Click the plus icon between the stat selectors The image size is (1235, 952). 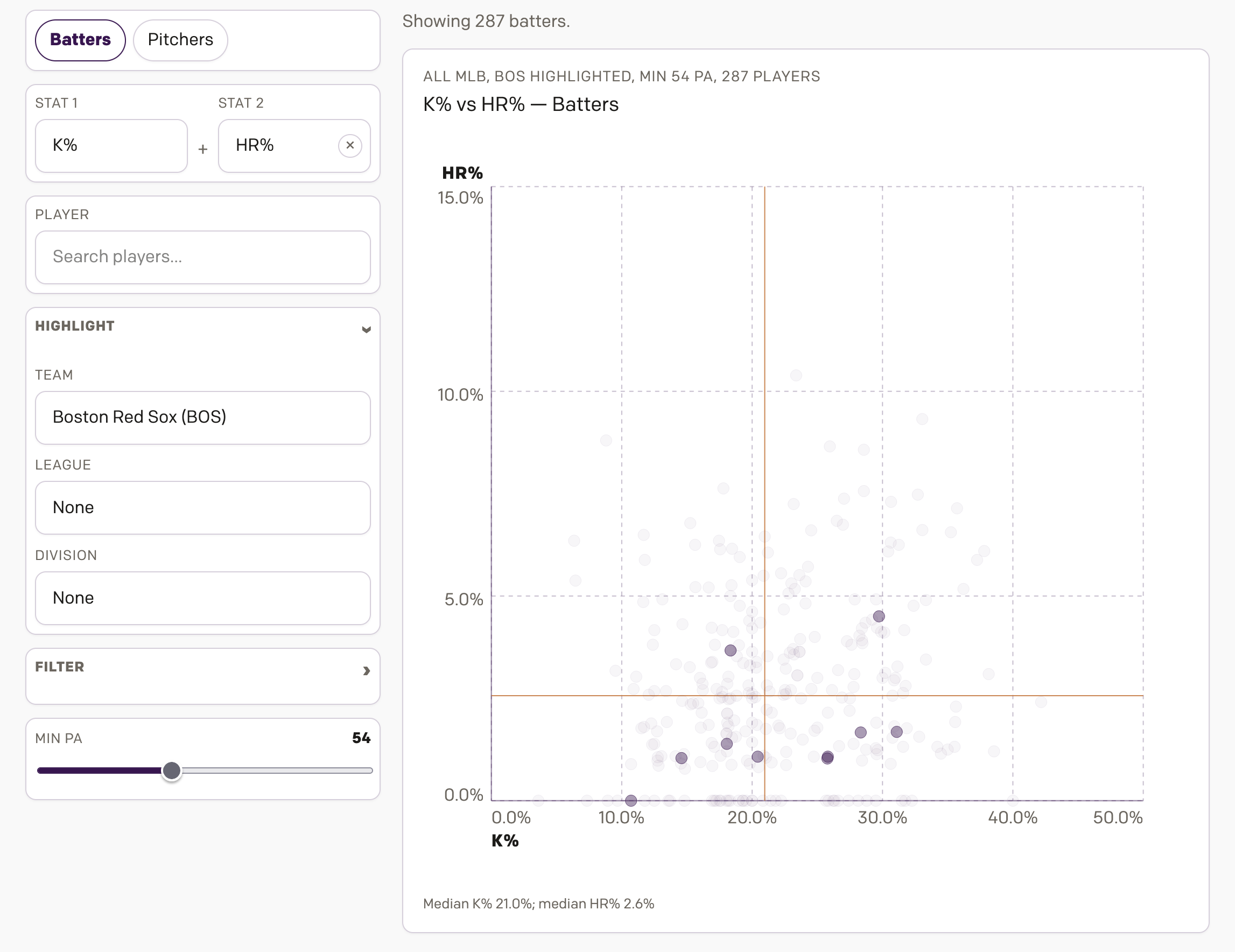[x=203, y=149]
